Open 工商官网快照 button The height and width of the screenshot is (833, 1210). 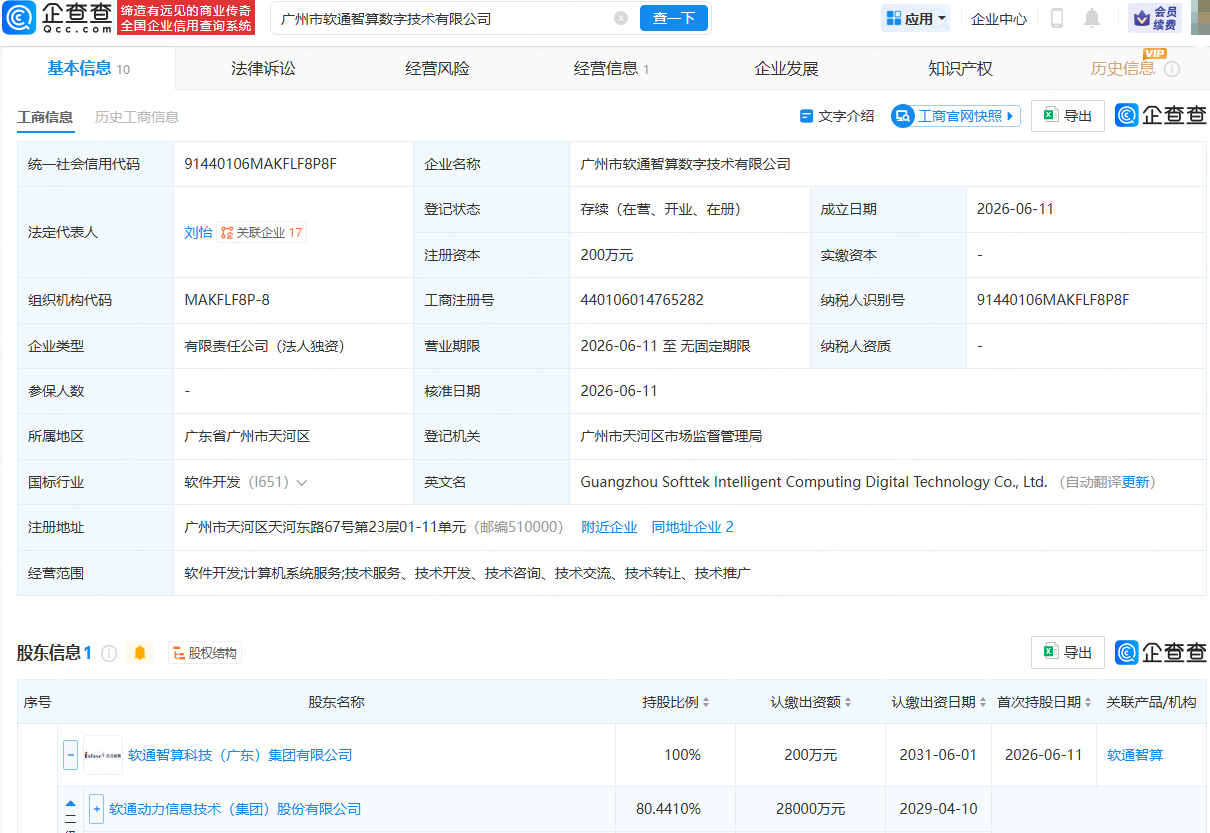956,116
